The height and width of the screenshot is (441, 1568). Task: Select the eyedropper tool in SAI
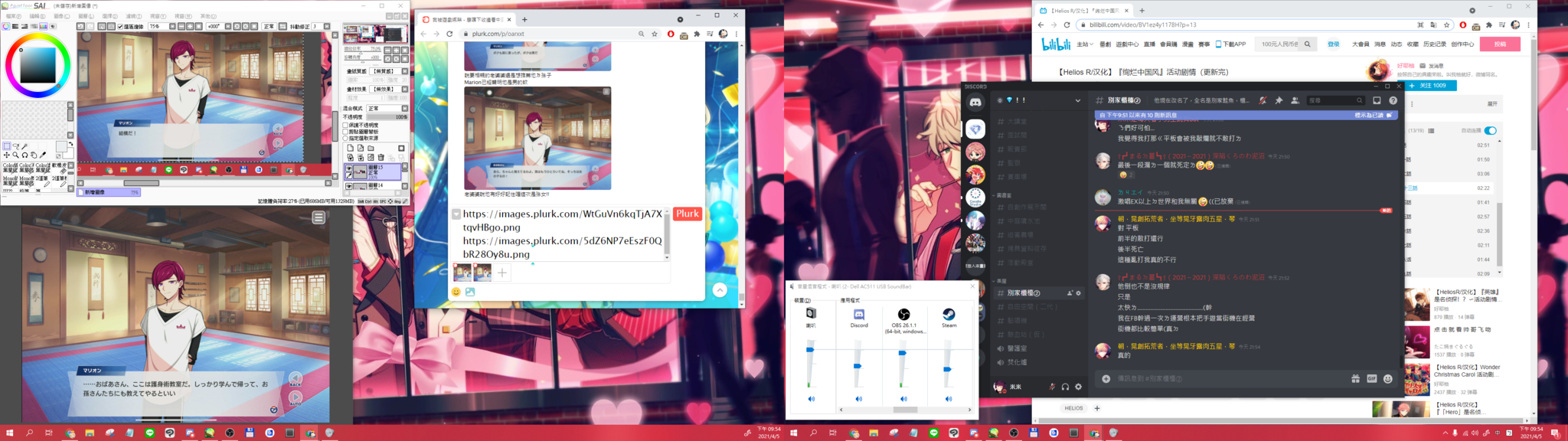coord(42,155)
